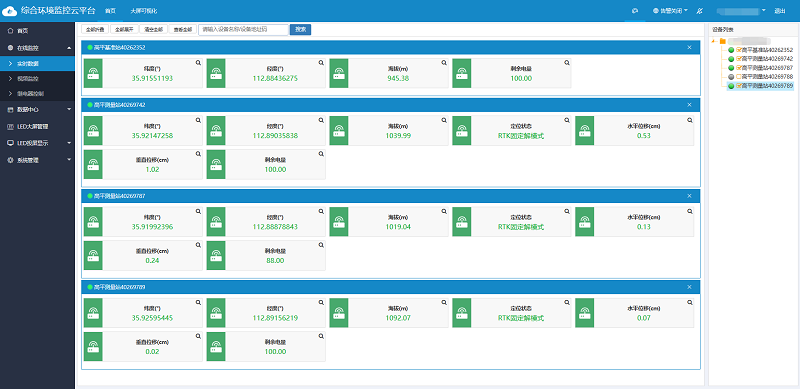This screenshot has width=800, height=389.
Task: Click positioning status value of station 40269742
Action: point(521,136)
